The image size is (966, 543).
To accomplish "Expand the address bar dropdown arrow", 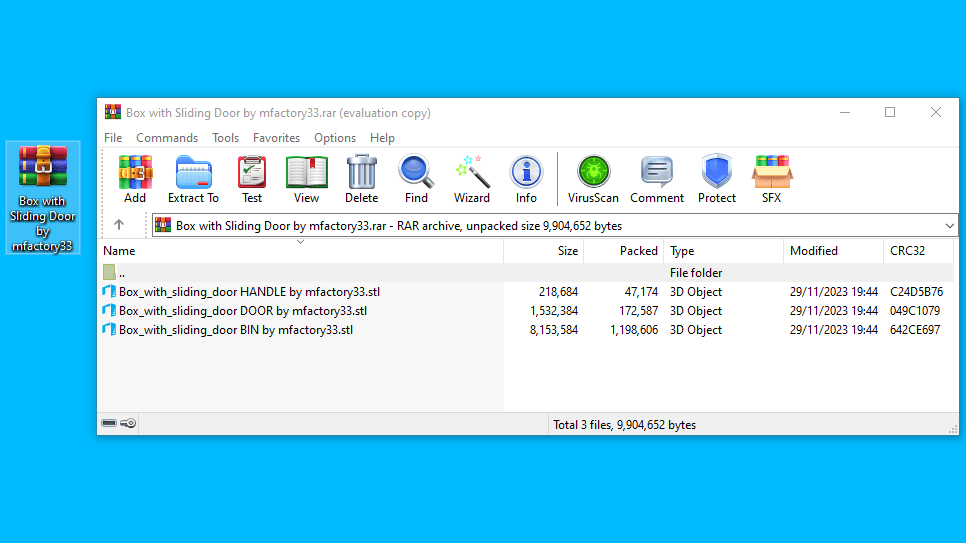I will [949, 226].
